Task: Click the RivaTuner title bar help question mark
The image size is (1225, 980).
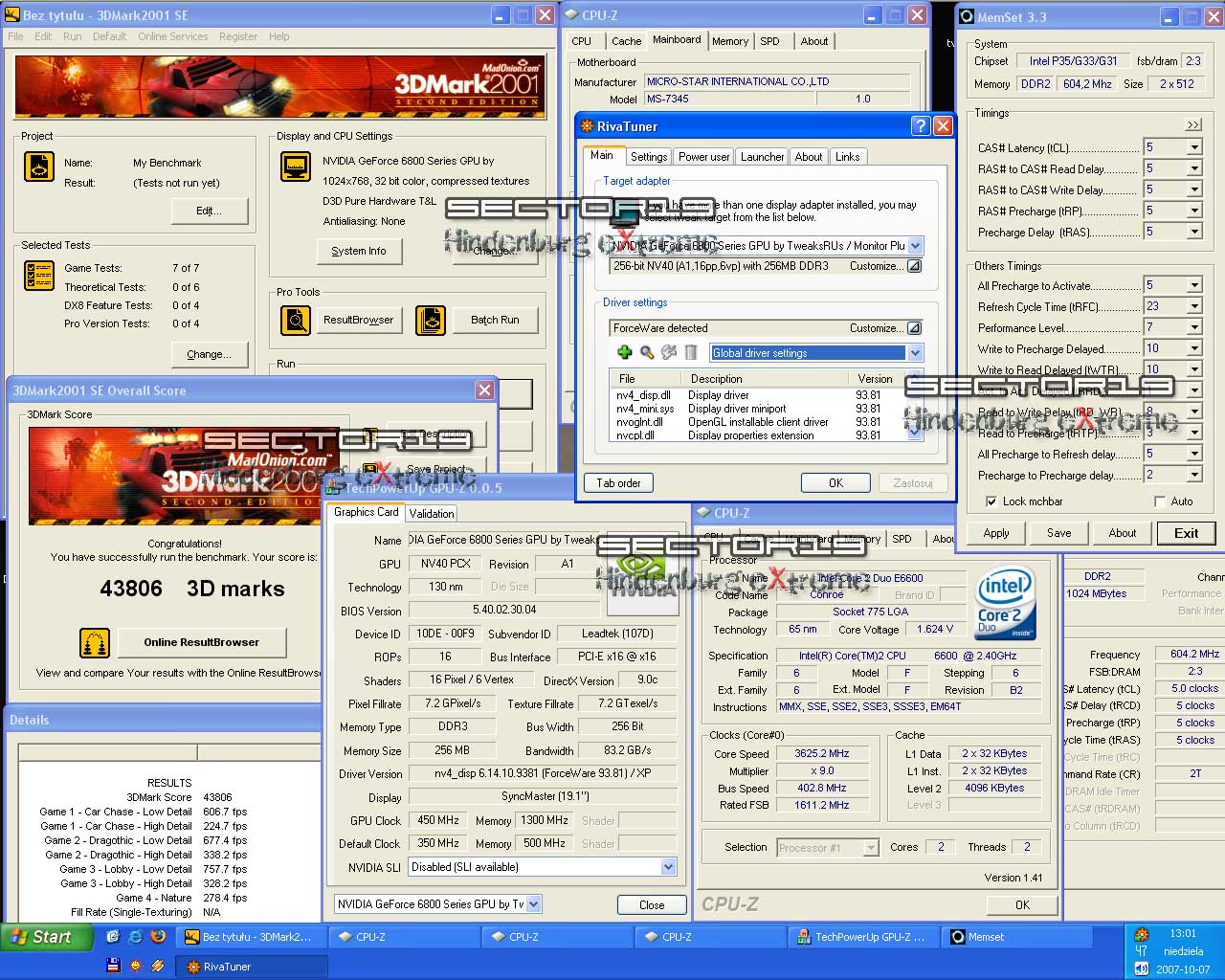Action: (x=920, y=126)
